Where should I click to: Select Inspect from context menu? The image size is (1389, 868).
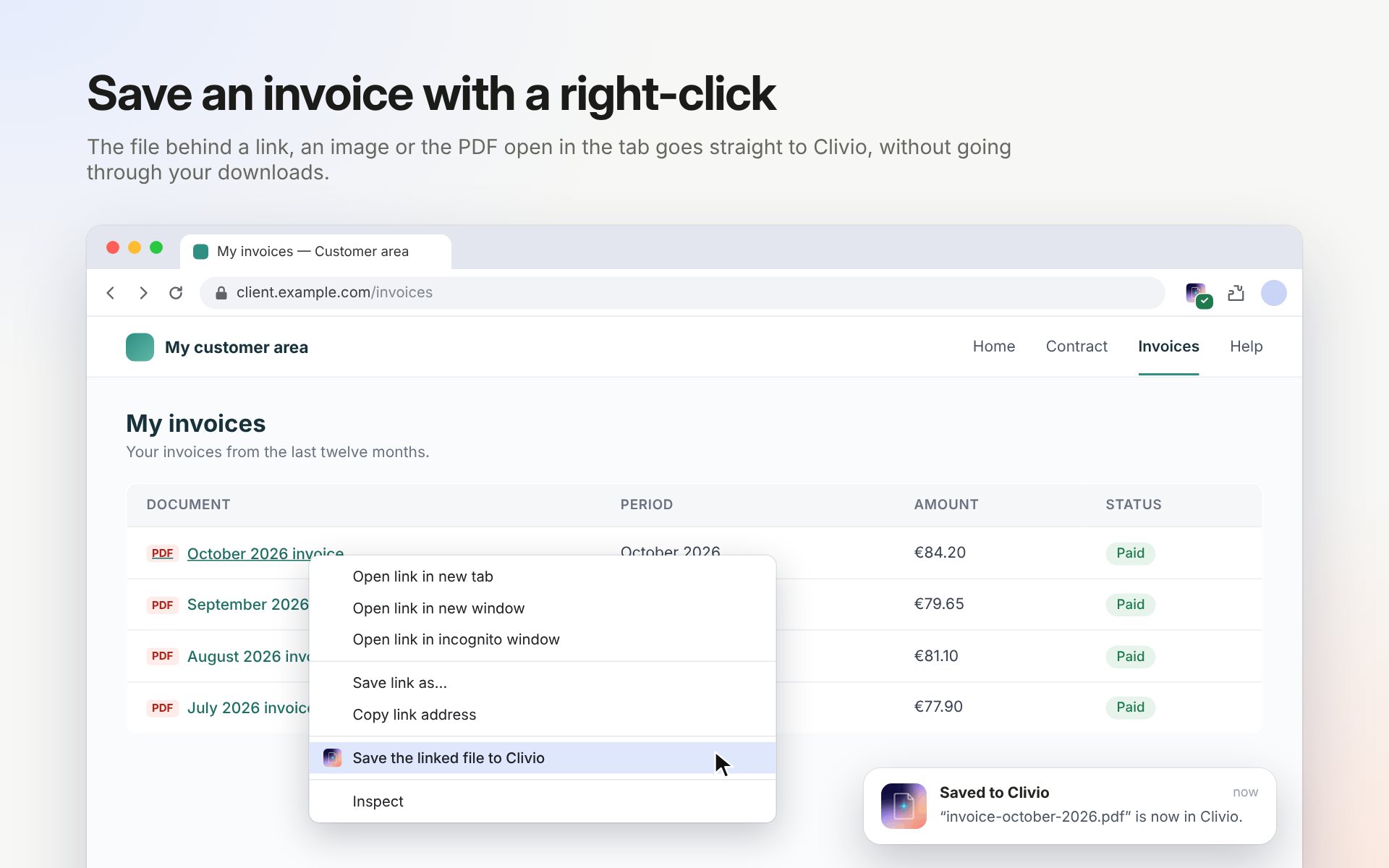(542, 801)
